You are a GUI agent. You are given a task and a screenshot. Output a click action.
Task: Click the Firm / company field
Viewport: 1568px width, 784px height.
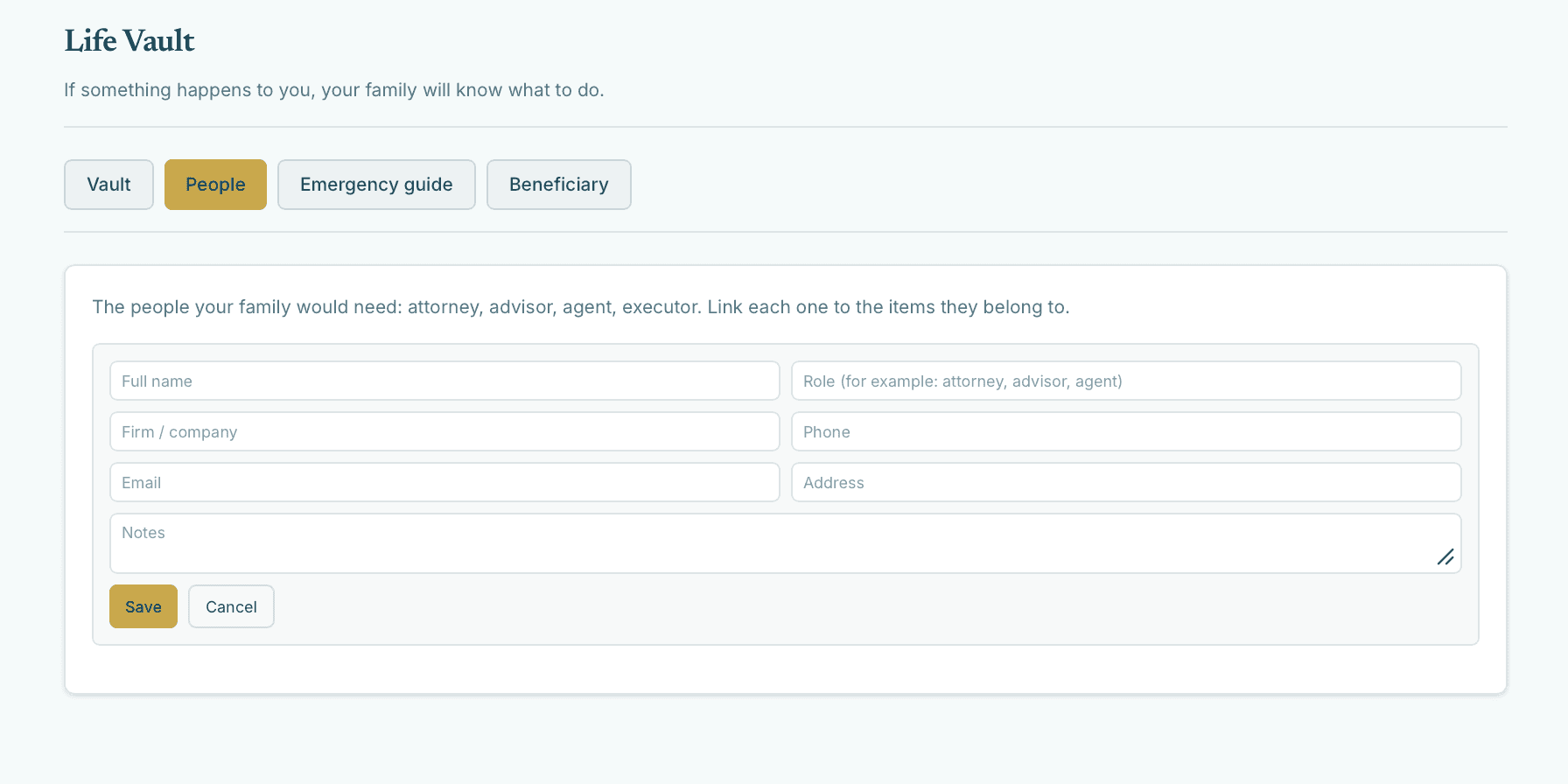(444, 431)
